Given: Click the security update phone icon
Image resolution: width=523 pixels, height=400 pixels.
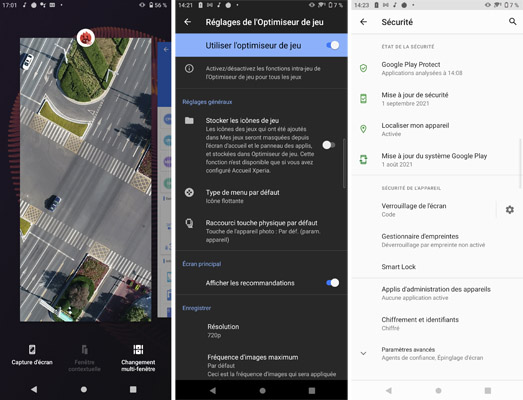Looking at the screenshot, I should click(363, 99).
